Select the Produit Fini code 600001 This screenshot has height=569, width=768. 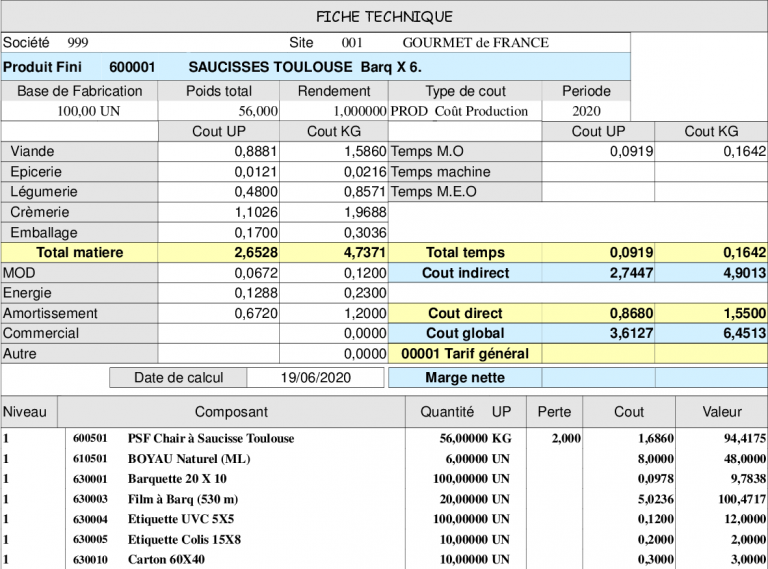pyautogui.click(x=132, y=67)
